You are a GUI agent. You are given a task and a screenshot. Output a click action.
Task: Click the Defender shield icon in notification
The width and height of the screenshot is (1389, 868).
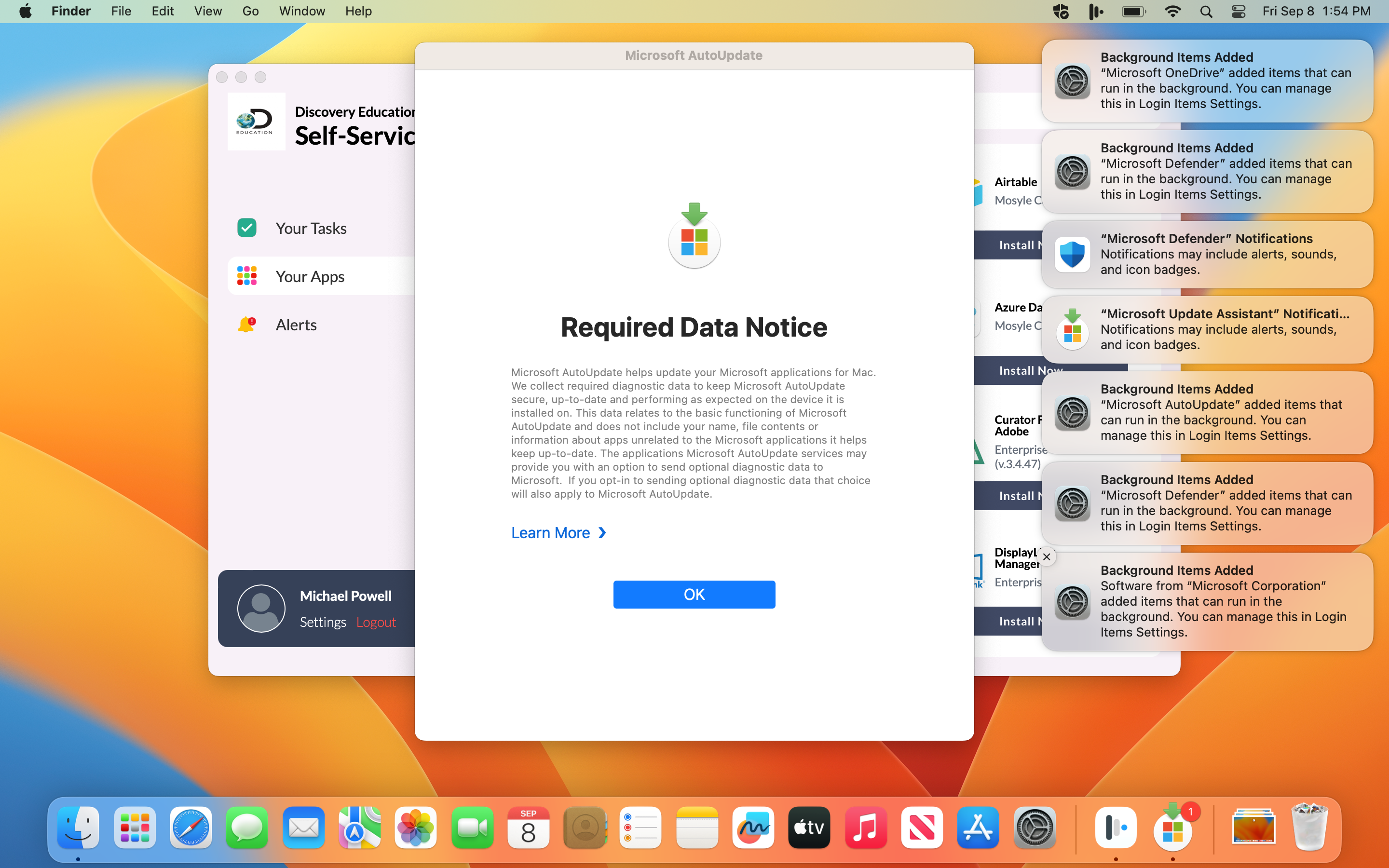1072,254
